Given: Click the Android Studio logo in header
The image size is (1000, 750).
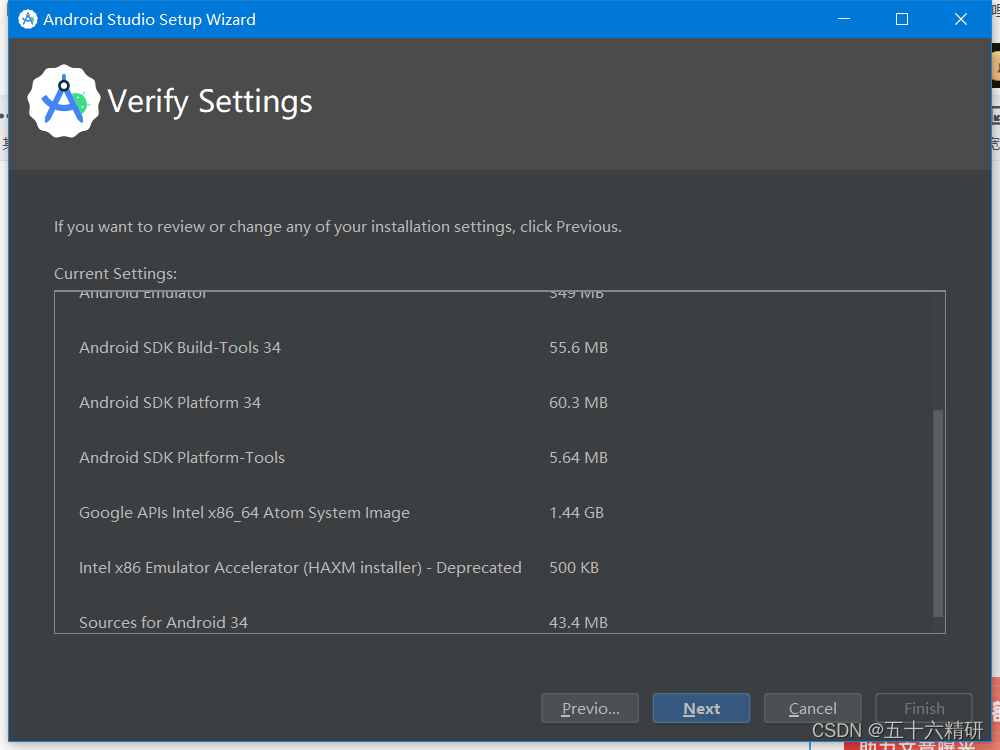Looking at the screenshot, I should coord(64,101).
